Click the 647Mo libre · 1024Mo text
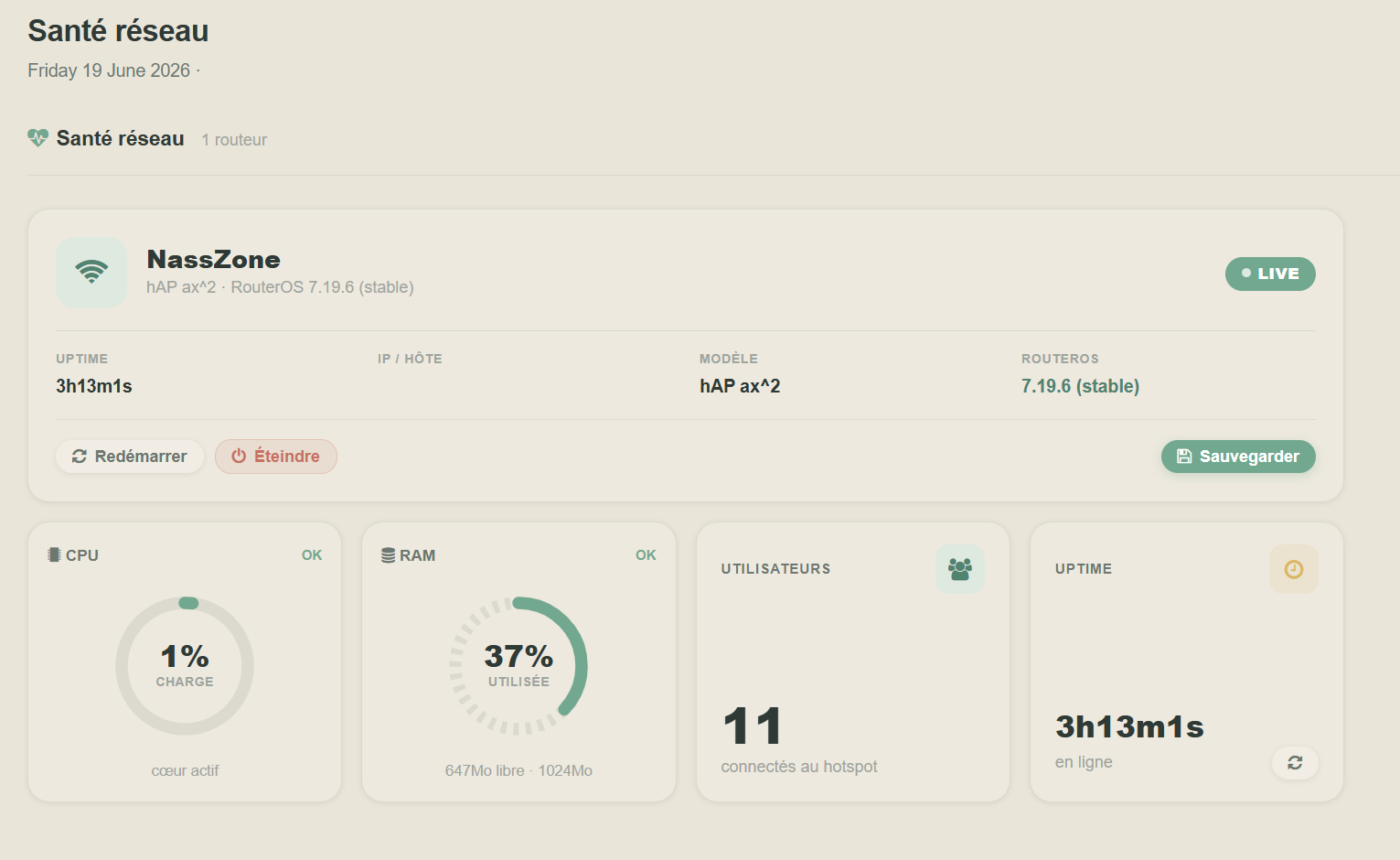 pyautogui.click(x=518, y=770)
